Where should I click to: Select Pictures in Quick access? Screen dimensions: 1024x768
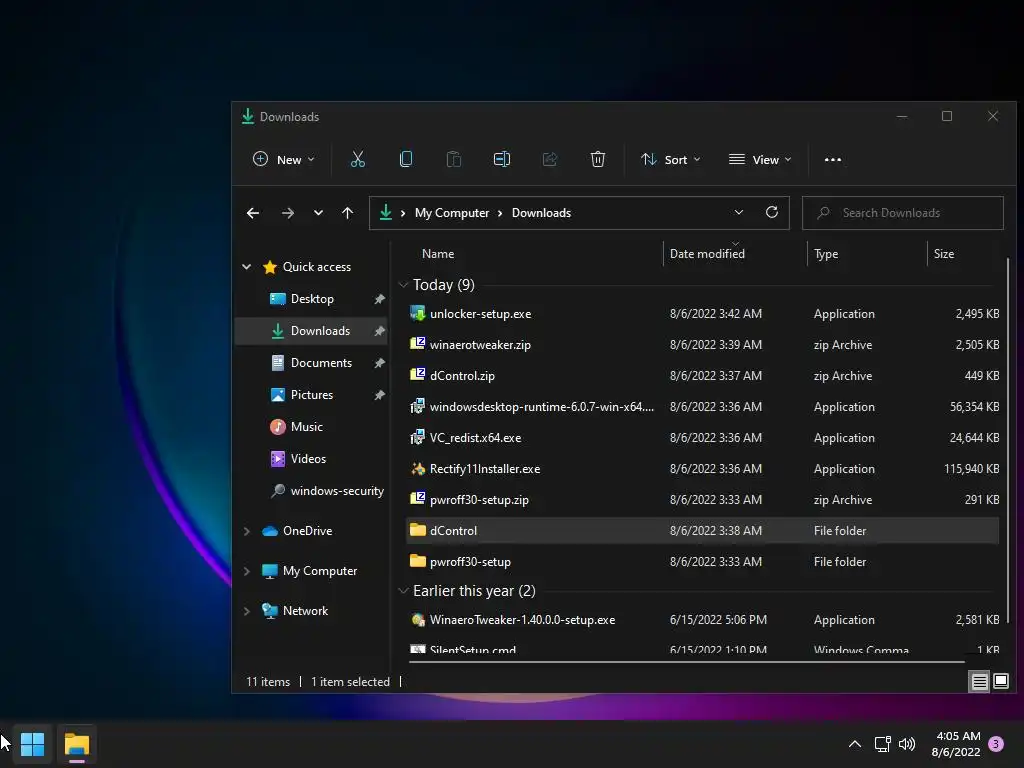[312, 394]
